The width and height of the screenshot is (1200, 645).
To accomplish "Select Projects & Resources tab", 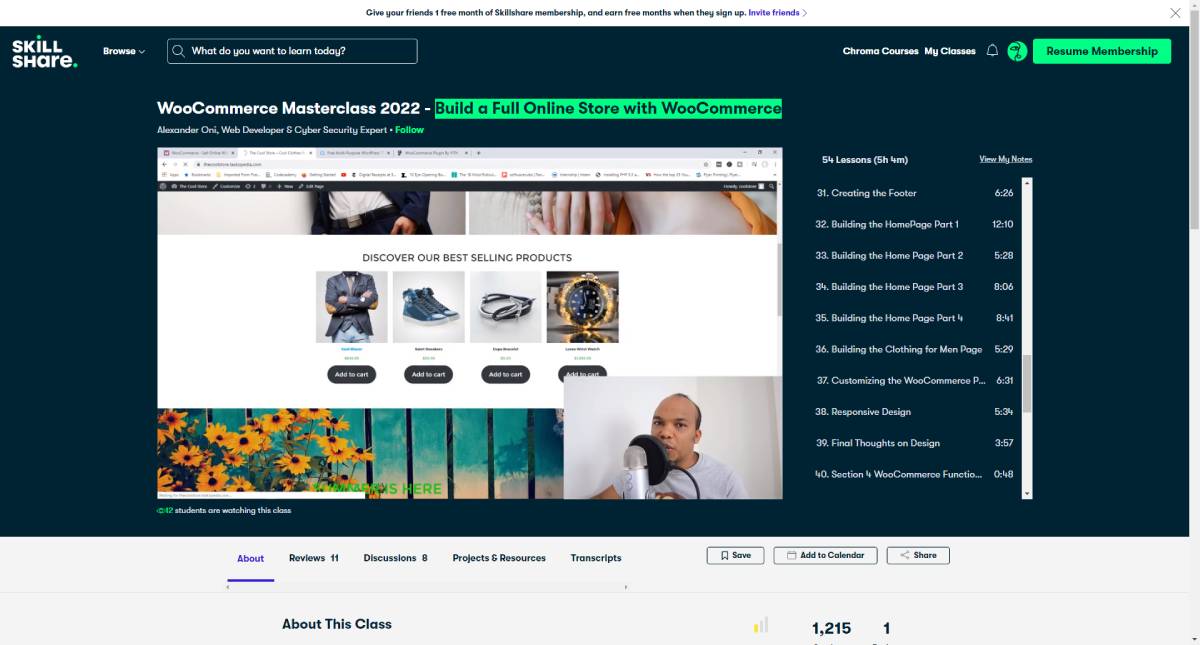I will pos(499,558).
